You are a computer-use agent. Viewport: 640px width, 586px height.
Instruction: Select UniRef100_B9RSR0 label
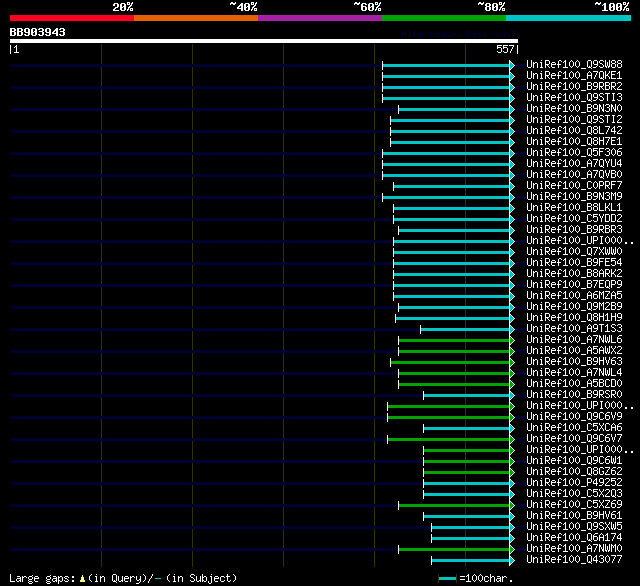point(574,395)
